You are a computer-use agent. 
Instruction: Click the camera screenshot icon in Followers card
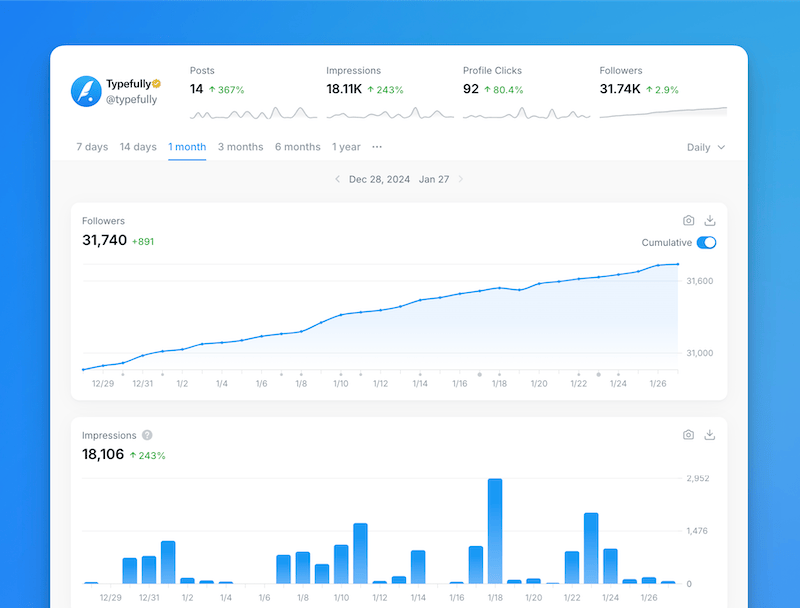pyautogui.click(x=689, y=220)
